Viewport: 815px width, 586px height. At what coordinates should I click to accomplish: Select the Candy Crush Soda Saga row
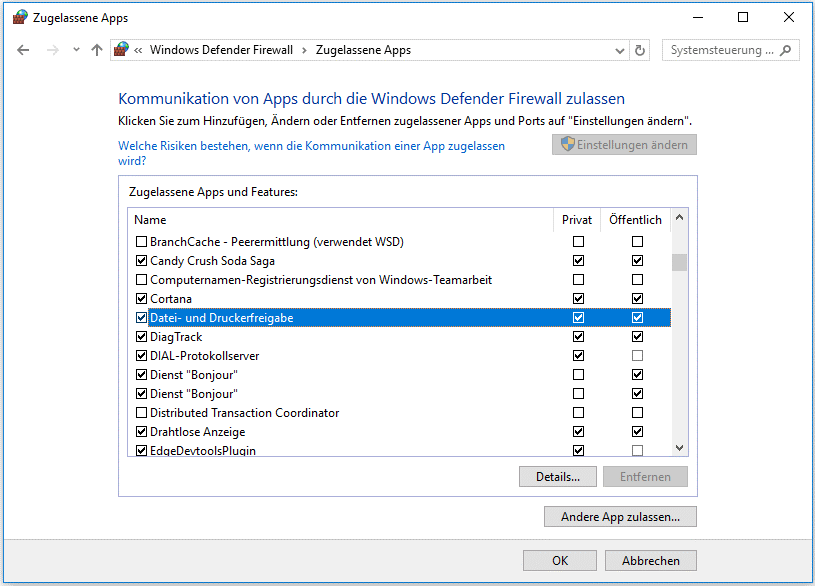(x=400, y=261)
